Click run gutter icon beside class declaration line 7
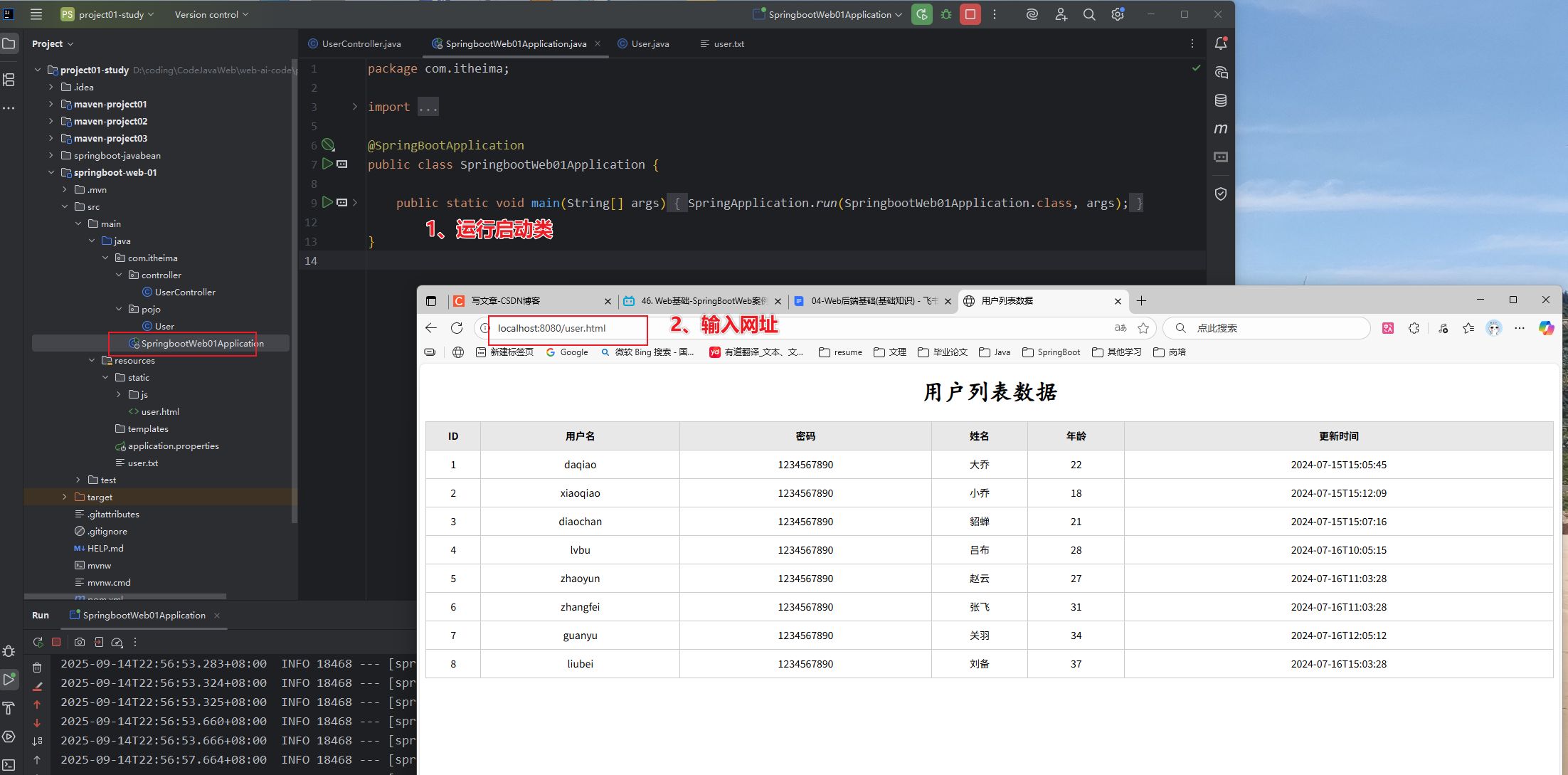The width and height of the screenshot is (1568, 775). pos(327,164)
